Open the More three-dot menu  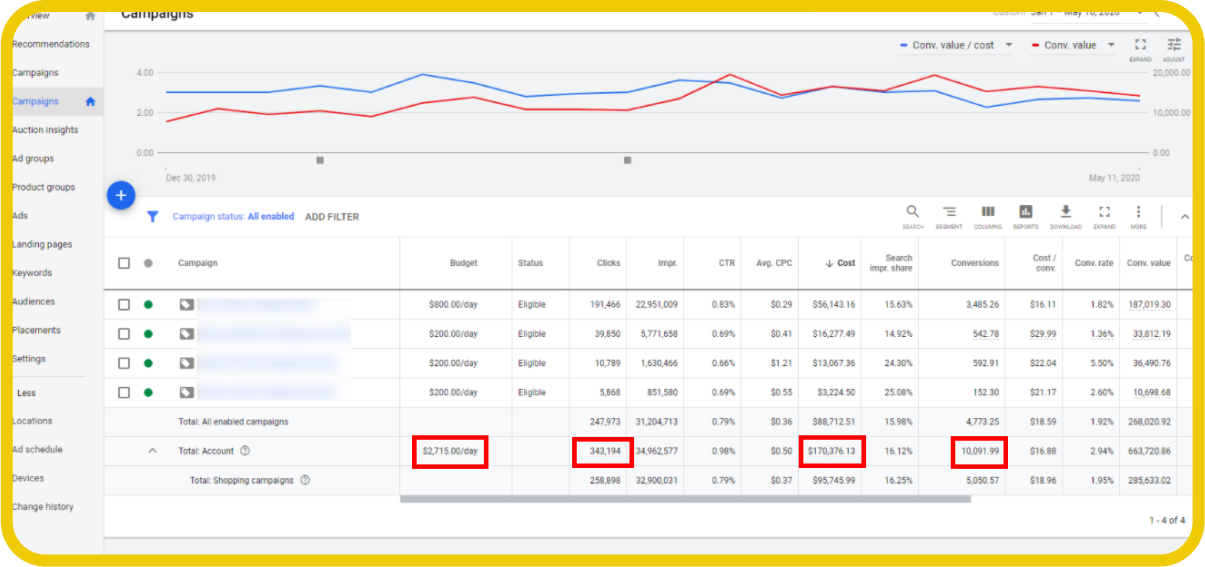[x=1138, y=214]
